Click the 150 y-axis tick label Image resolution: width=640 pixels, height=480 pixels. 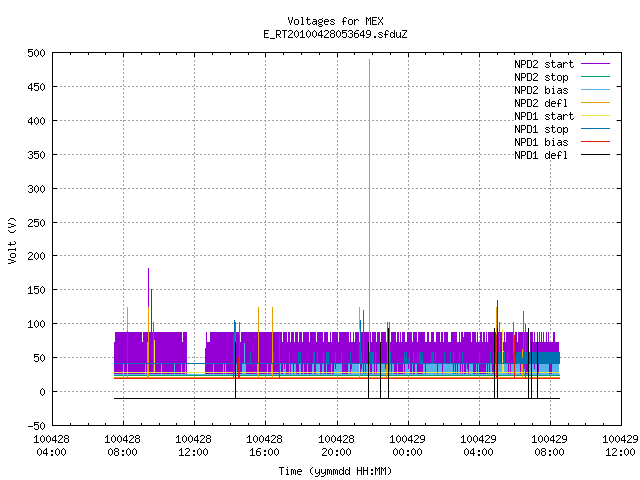(36, 290)
